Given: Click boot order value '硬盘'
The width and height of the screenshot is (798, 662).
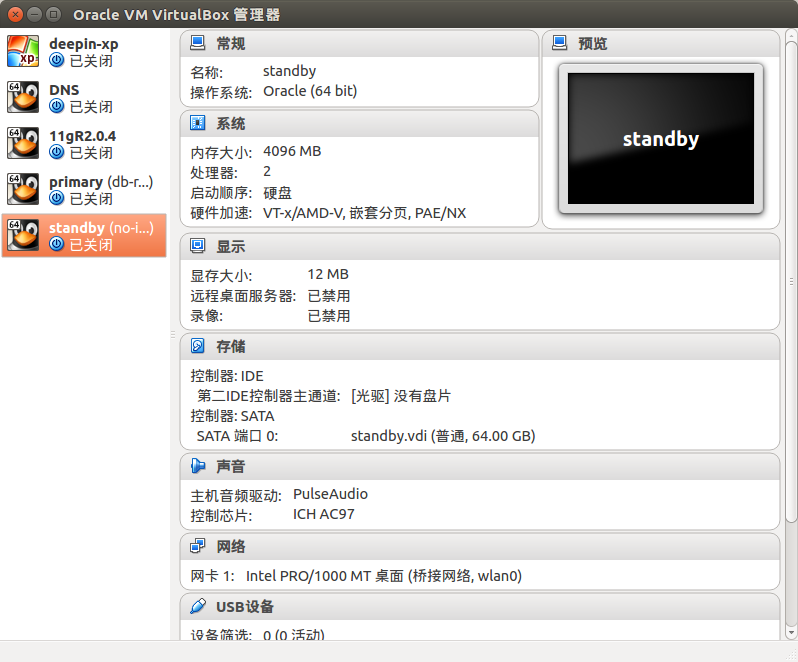Looking at the screenshot, I should coord(277,193).
